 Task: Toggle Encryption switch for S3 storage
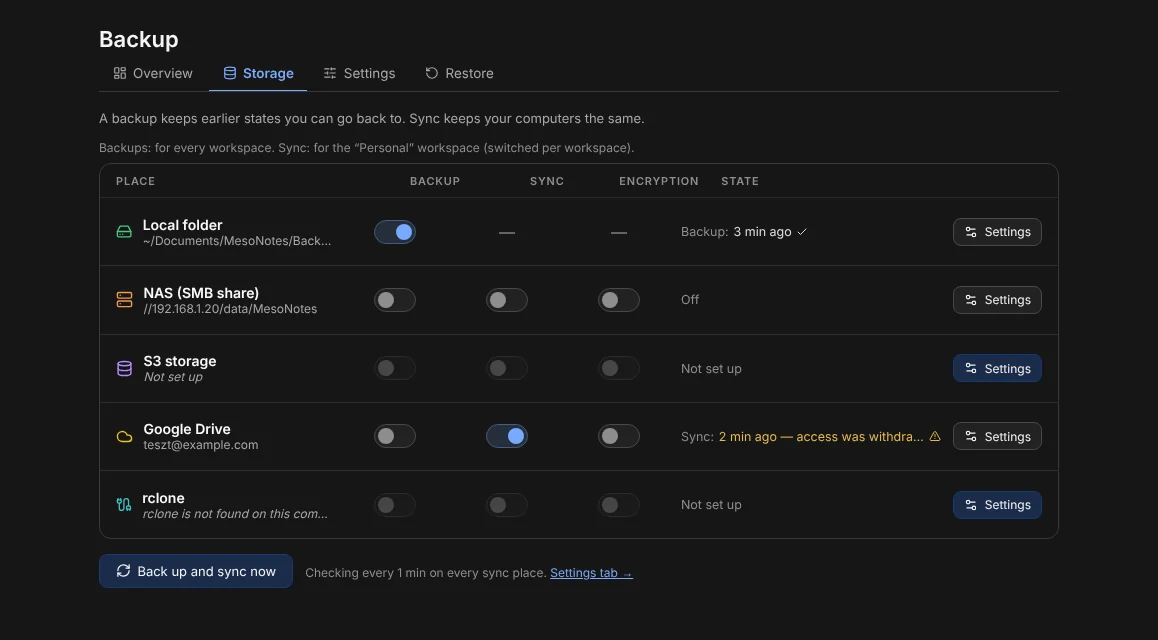click(619, 368)
